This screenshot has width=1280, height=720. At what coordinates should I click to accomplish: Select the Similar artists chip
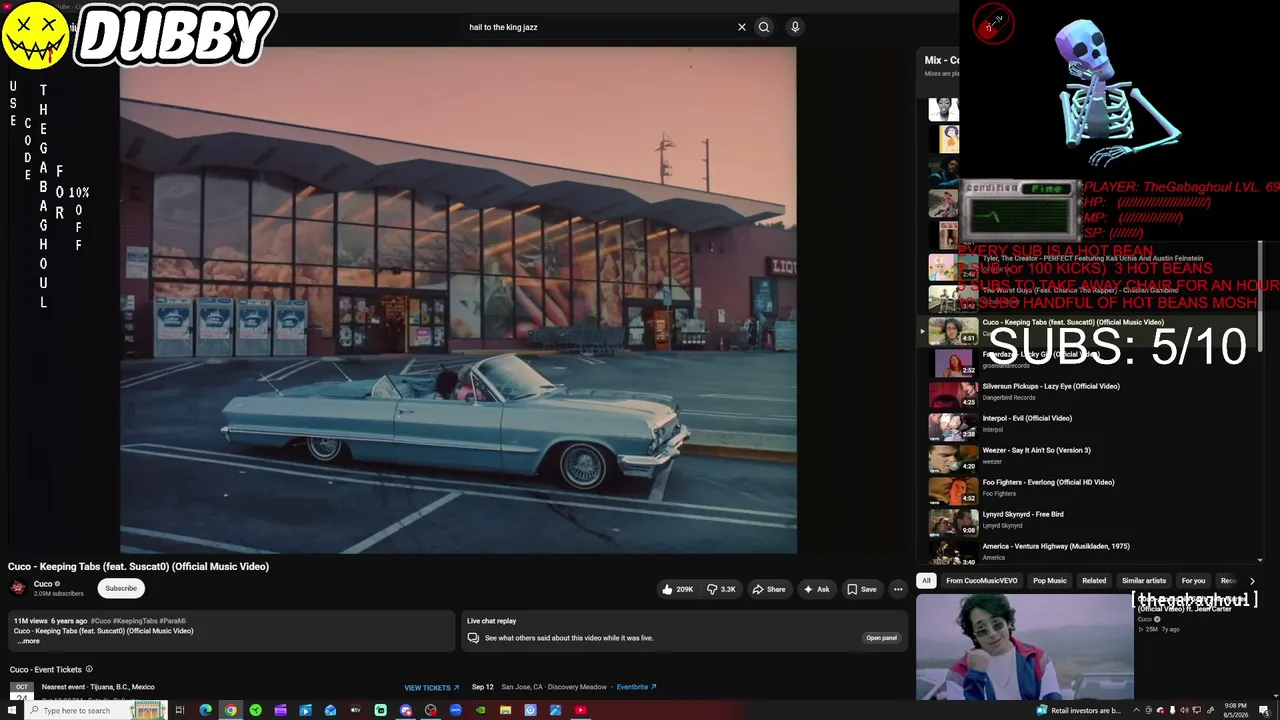coord(1144,581)
